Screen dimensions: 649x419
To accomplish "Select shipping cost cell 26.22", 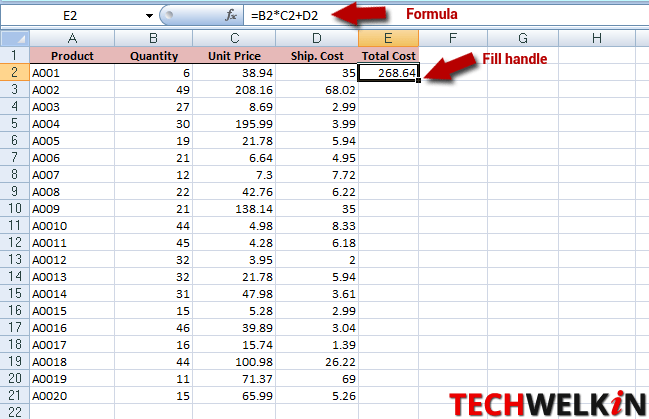I will click(x=317, y=361).
